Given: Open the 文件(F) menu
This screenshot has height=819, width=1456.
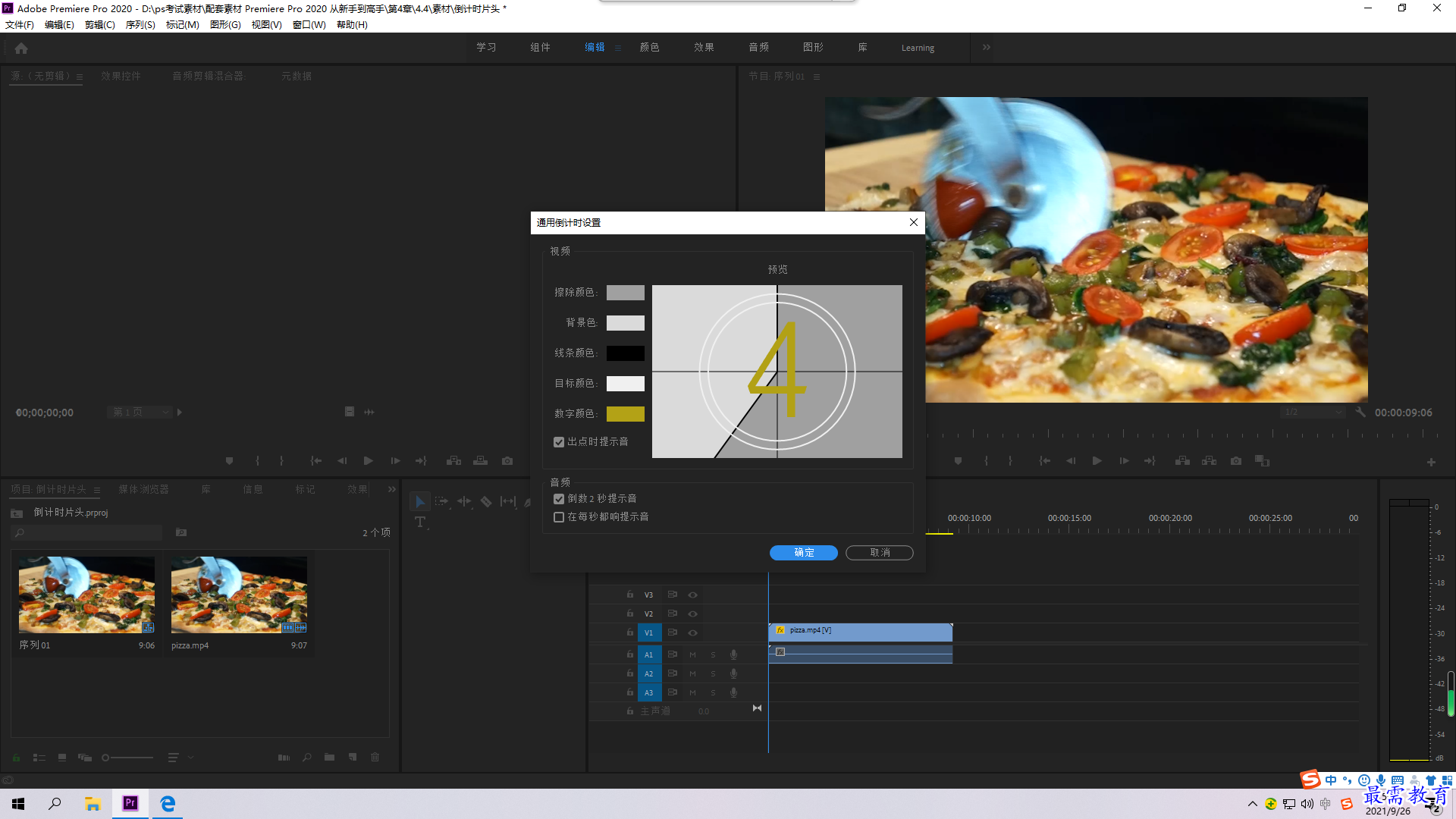Looking at the screenshot, I should coord(20,25).
